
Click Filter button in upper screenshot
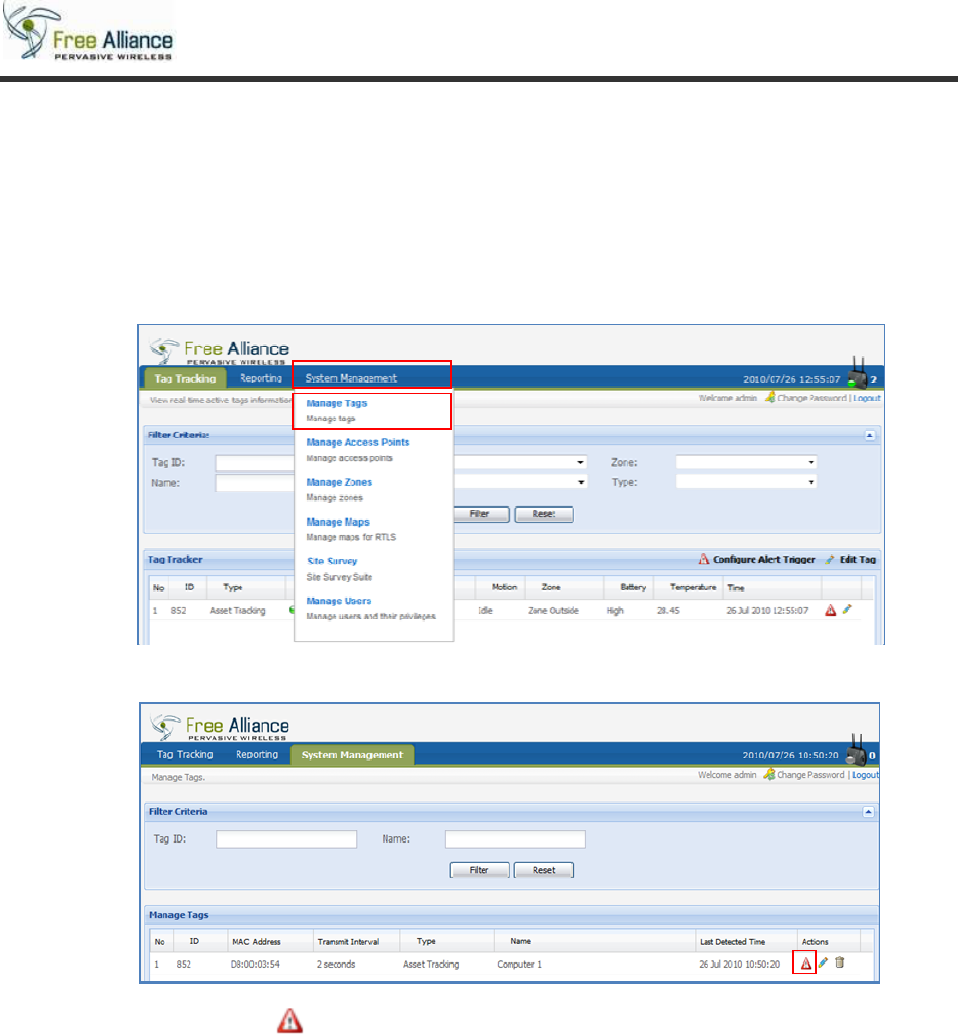[479, 514]
